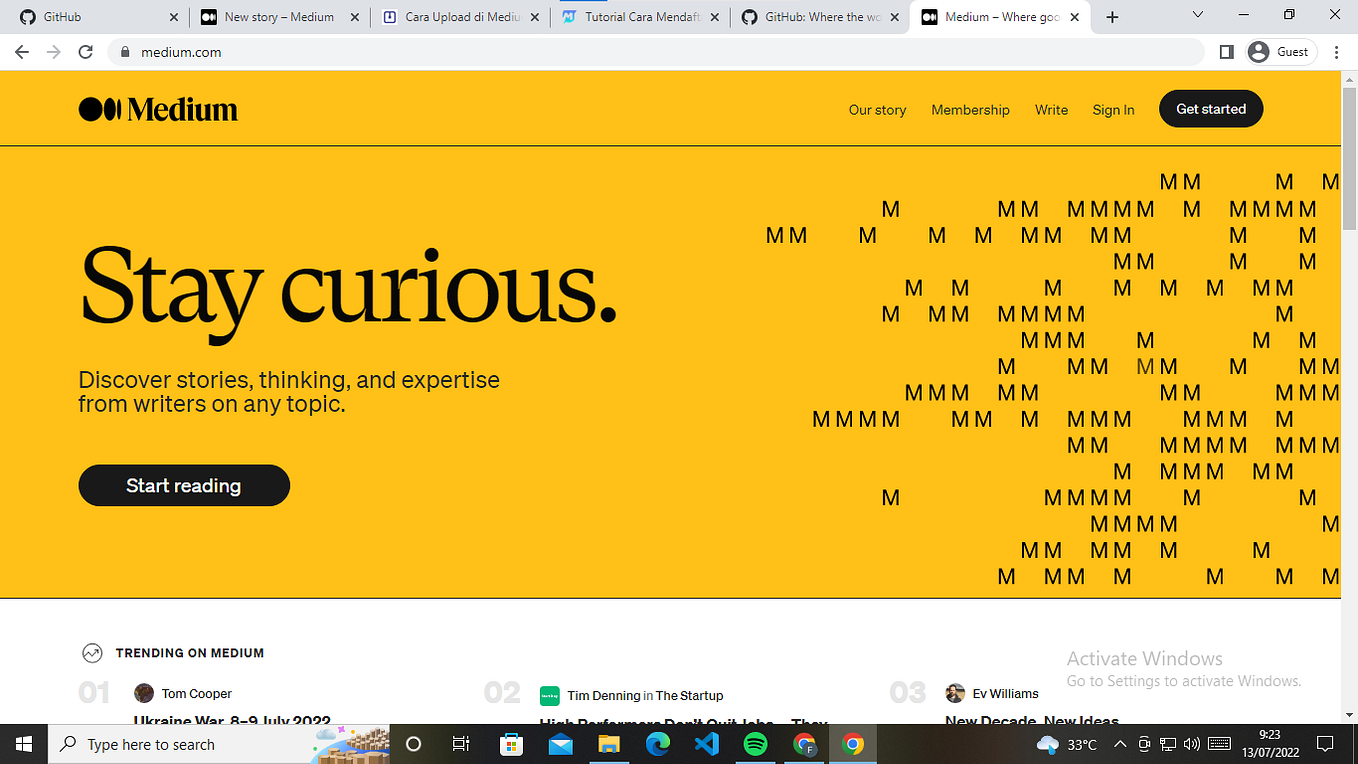The width and height of the screenshot is (1358, 764).
Task: Open the notification center icon
Action: point(1325,744)
